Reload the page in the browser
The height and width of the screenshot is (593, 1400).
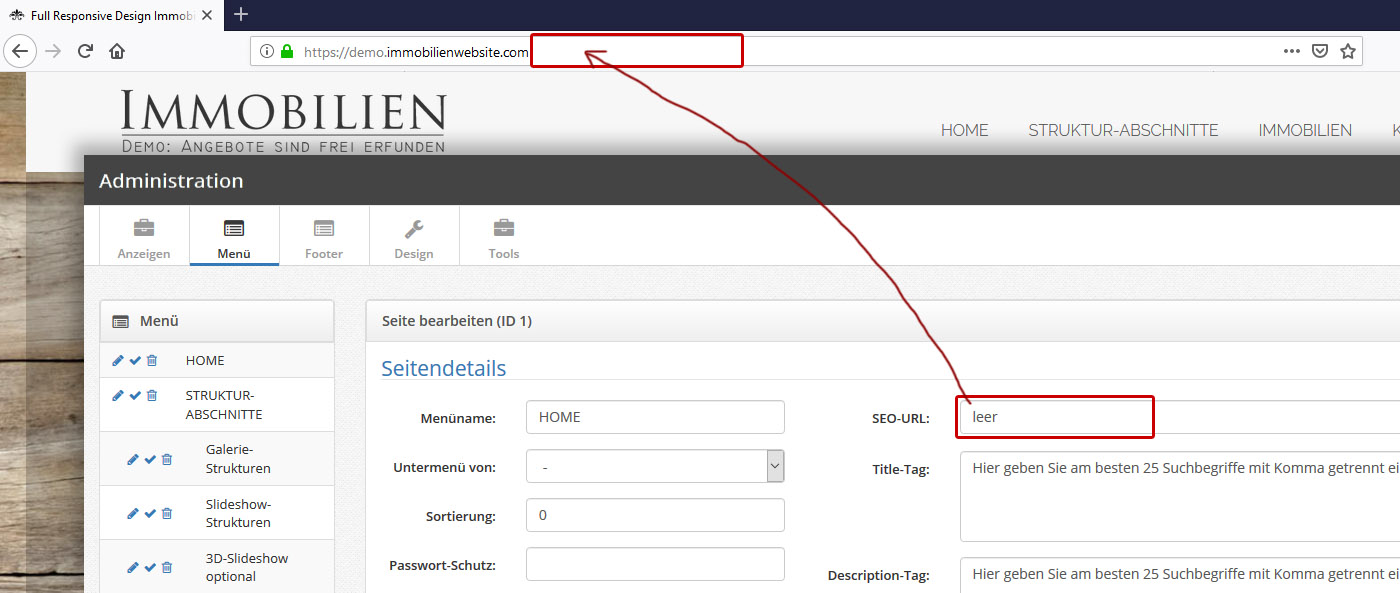85,51
